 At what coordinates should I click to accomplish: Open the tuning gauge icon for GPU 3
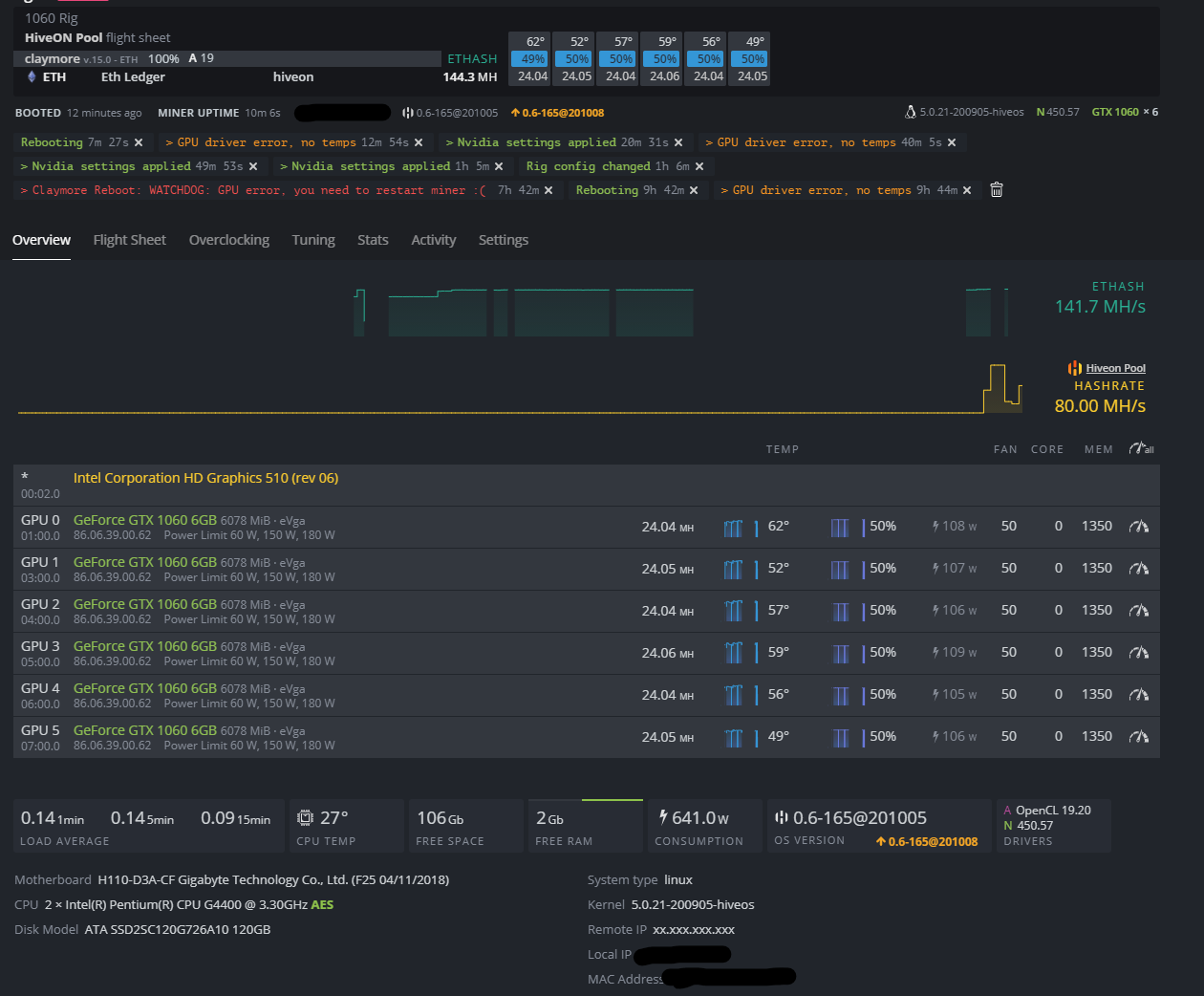click(x=1138, y=653)
